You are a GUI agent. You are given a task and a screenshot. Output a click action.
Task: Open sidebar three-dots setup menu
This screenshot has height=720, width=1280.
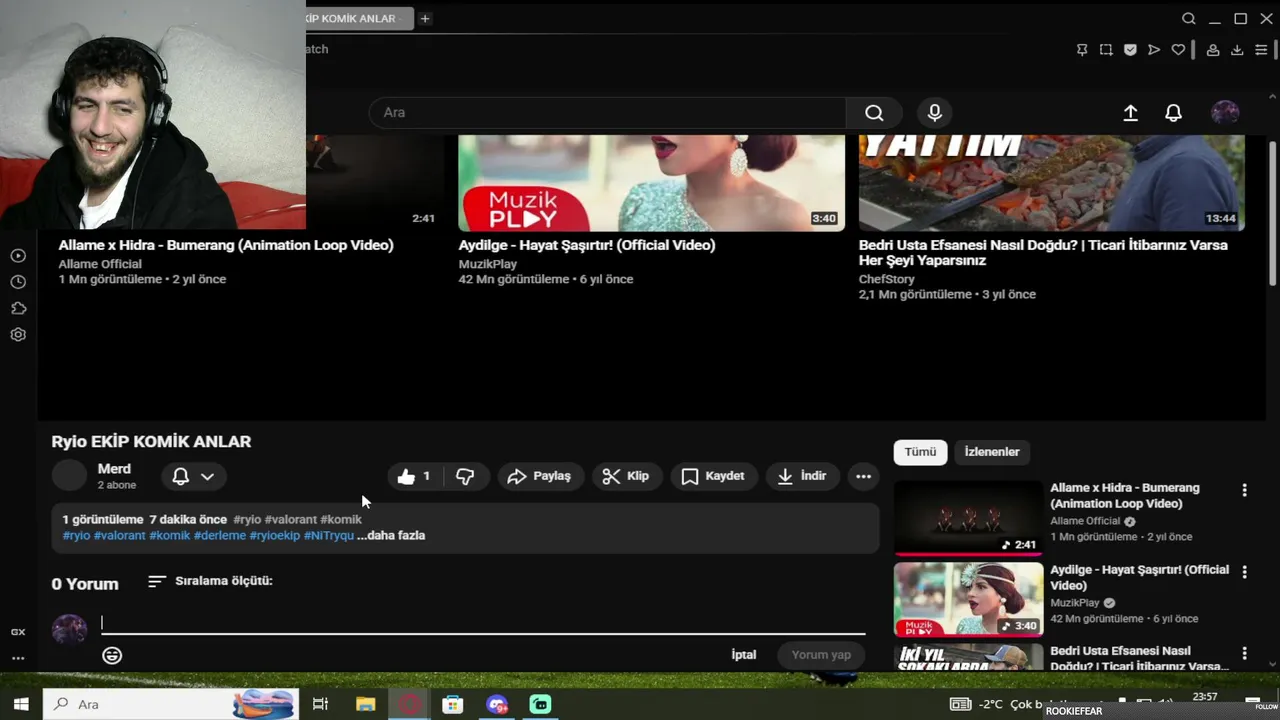18,658
